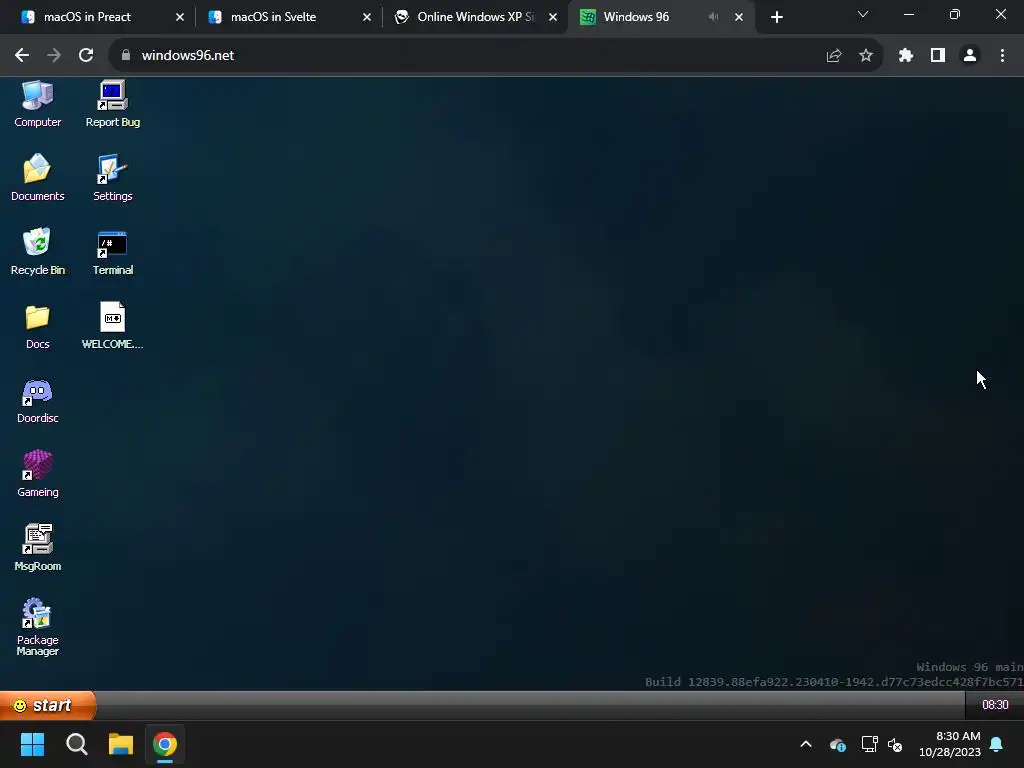Switch to Online Windows XP Simulator tab

pos(475,17)
